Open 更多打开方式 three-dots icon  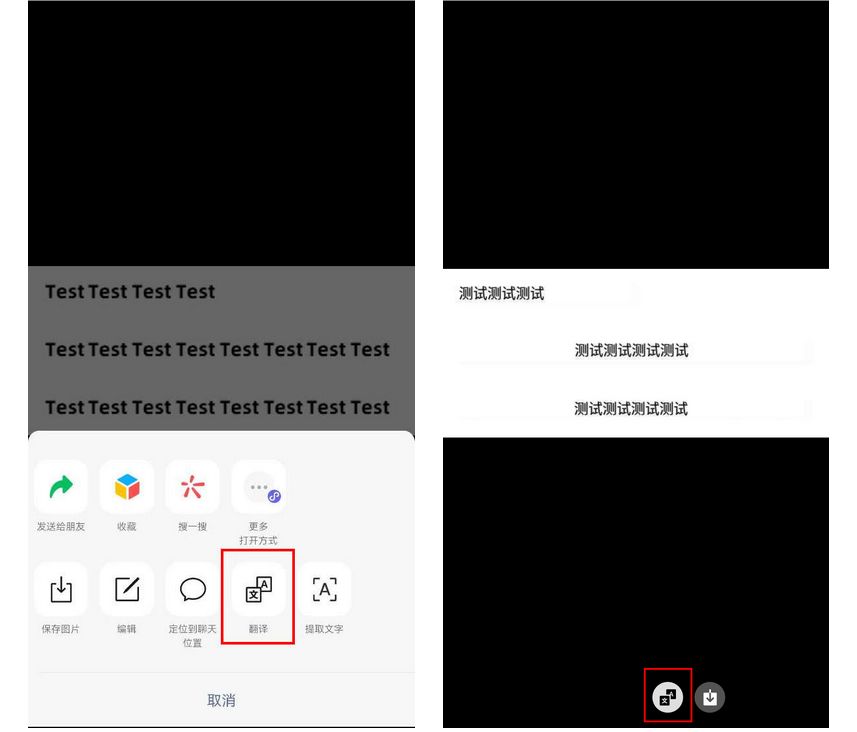pos(259,487)
